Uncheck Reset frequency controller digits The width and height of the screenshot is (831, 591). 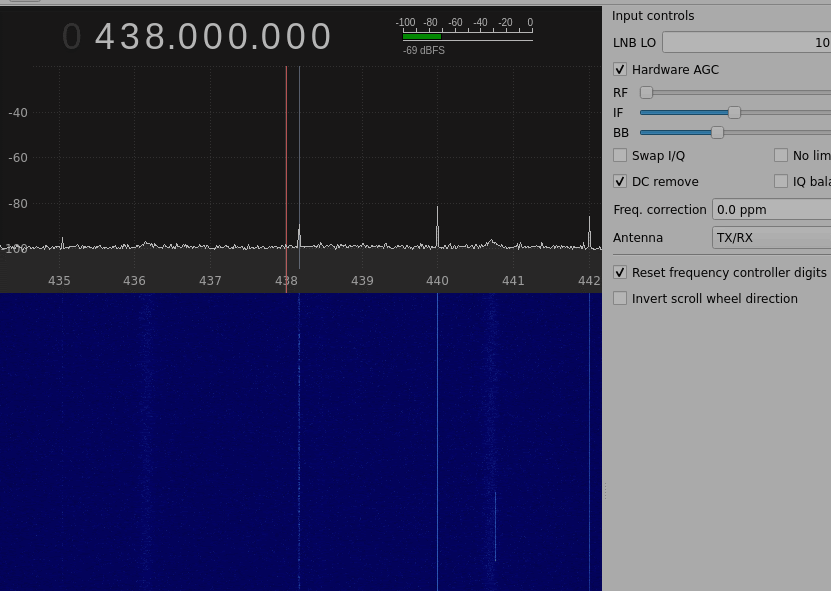point(620,273)
